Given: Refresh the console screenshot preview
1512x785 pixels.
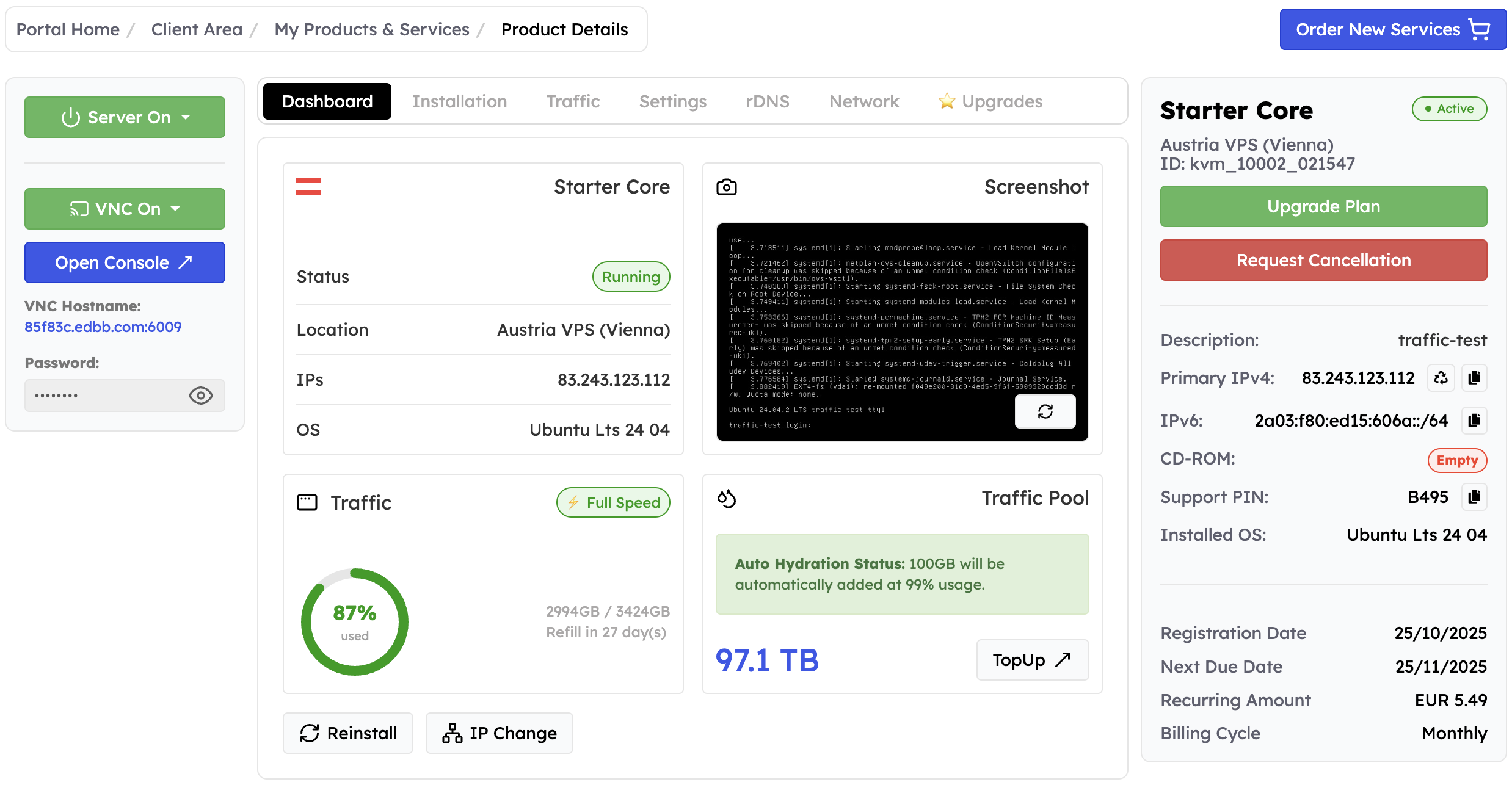Looking at the screenshot, I should (x=1045, y=411).
